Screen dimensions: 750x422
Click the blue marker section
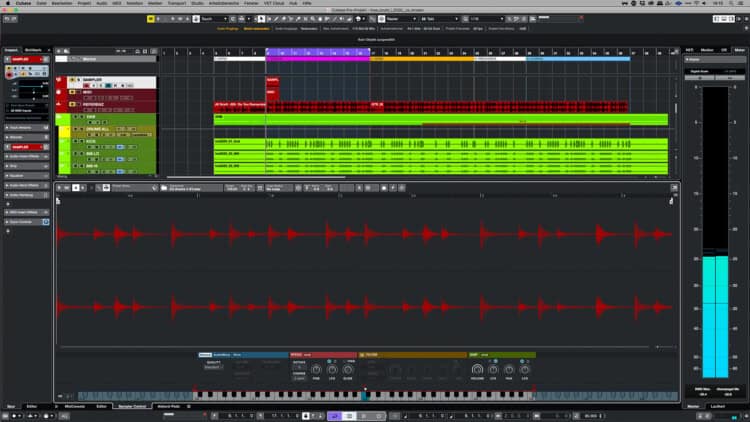pos(578,59)
